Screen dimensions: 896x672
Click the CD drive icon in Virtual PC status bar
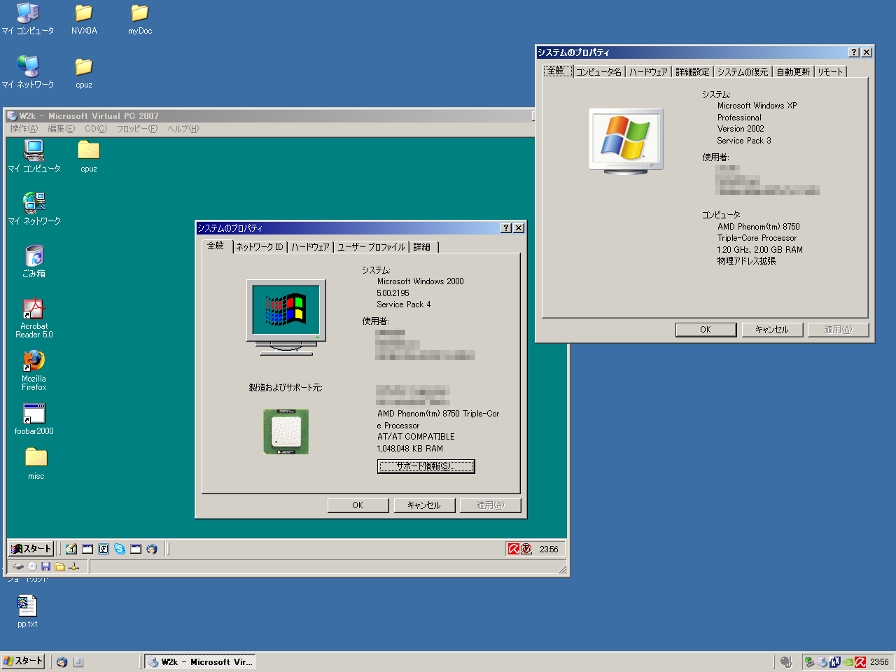click(32, 566)
